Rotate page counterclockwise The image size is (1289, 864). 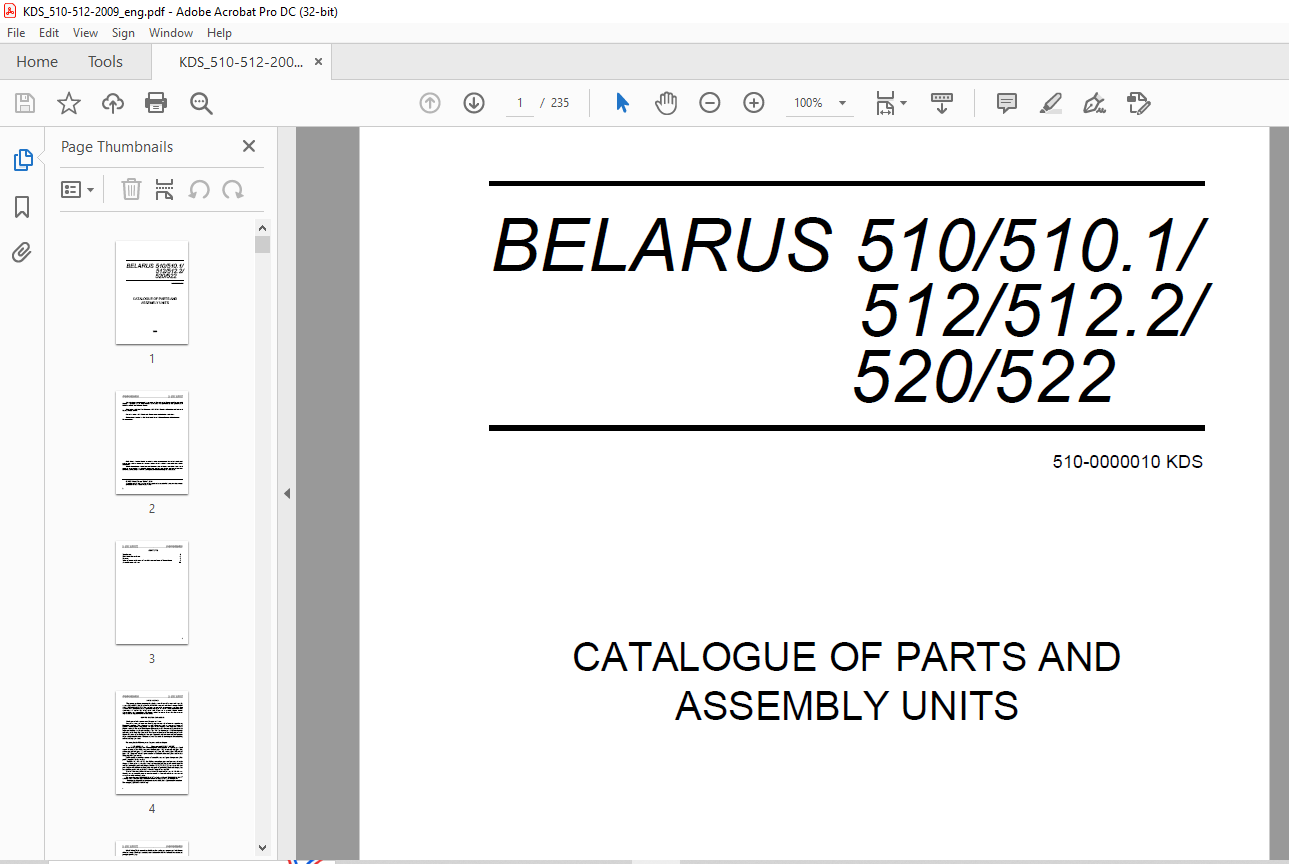coord(199,189)
